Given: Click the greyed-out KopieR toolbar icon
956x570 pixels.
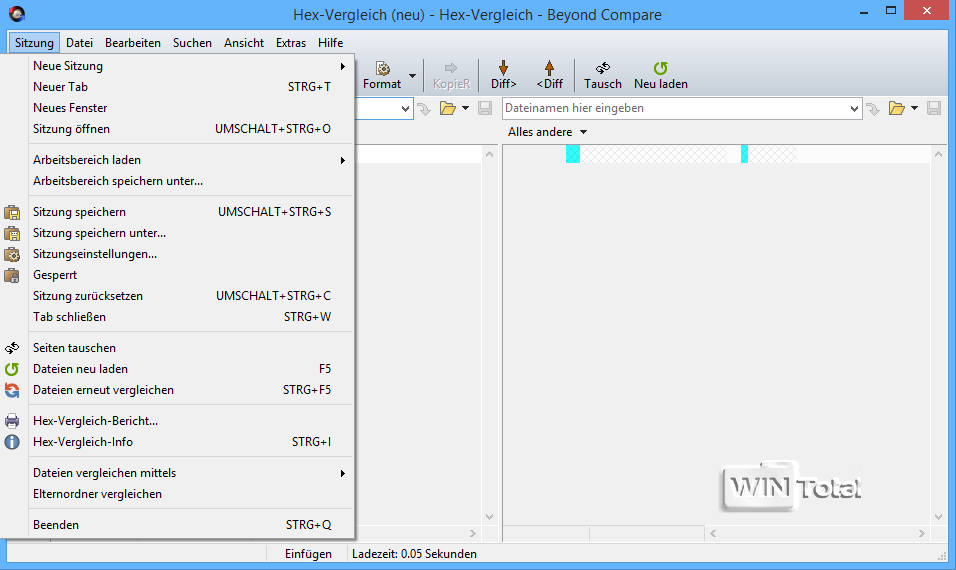Looking at the screenshot, I should (451, 68).
